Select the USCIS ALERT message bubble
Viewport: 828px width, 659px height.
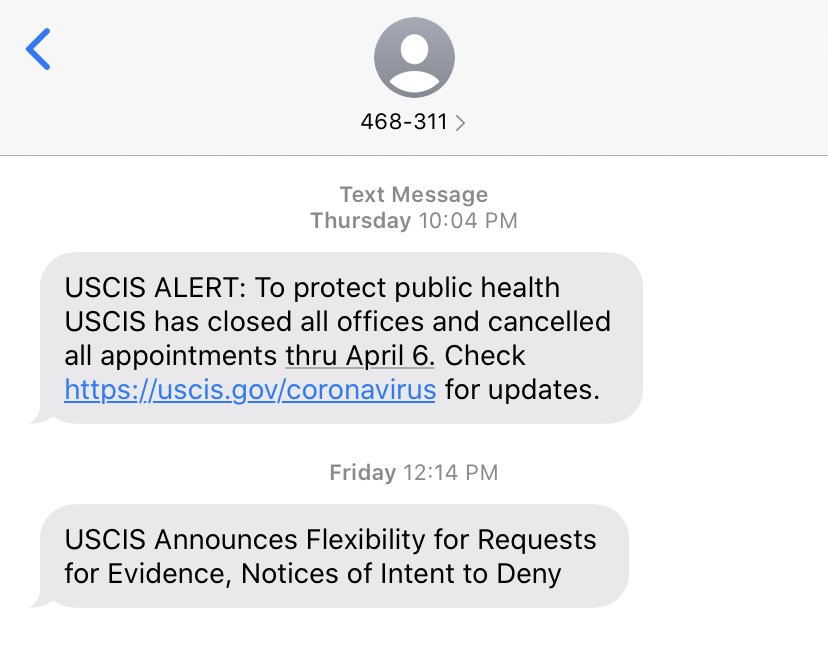(341, 338)
